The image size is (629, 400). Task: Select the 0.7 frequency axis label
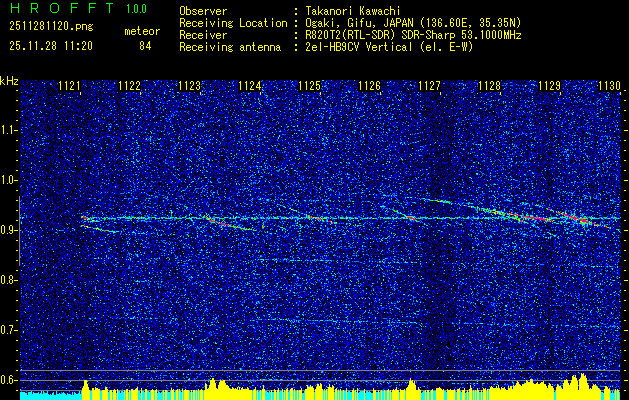tap(7, 330)
